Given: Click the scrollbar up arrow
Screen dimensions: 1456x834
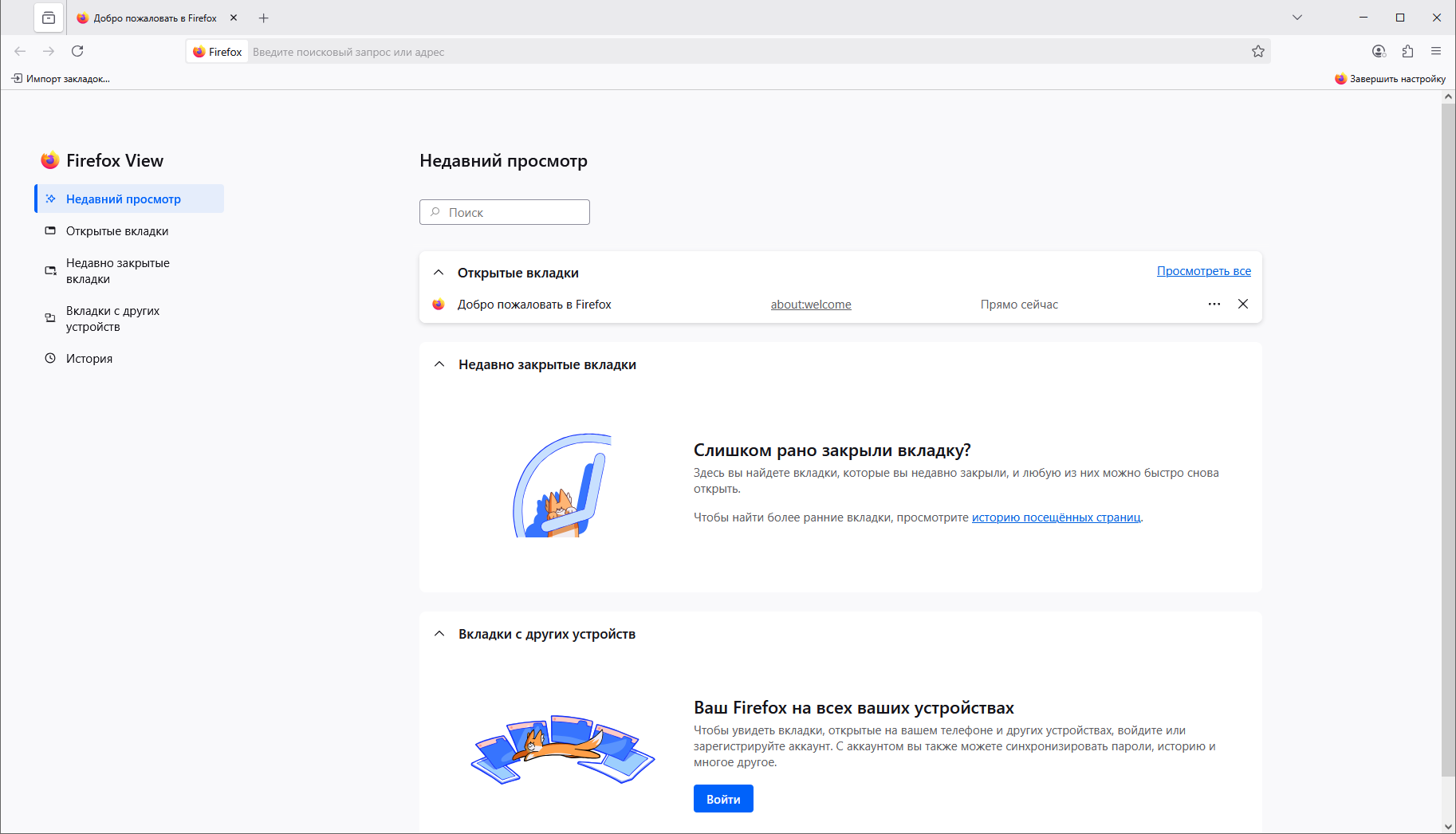Looking at the screenshot, I should (x=1448, y=96).
